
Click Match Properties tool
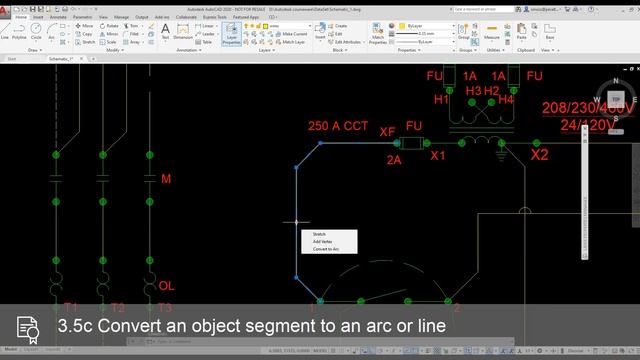point(378,33)
